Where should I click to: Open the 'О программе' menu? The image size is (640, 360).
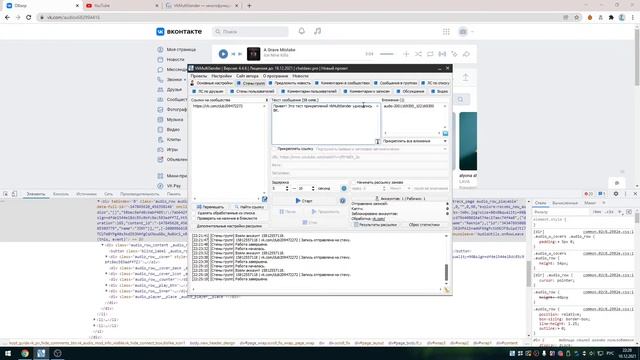coord(275,76)
